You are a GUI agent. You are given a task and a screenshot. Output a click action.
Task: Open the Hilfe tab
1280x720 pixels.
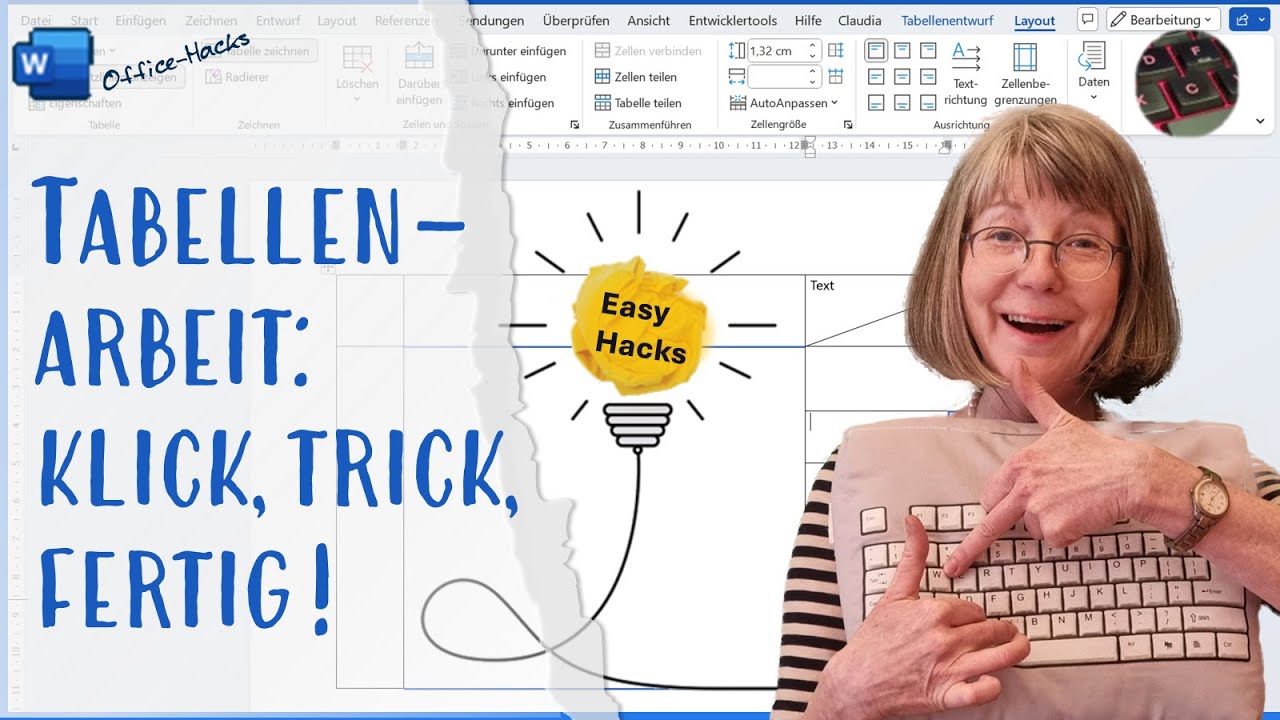[x=808, y=21]
